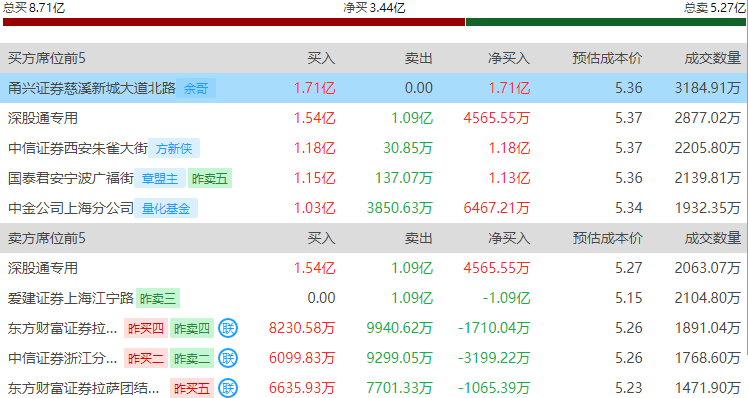Click 9299.05万 sell value
The width and height of the screenshot is (748, 398).
(400, 358)
